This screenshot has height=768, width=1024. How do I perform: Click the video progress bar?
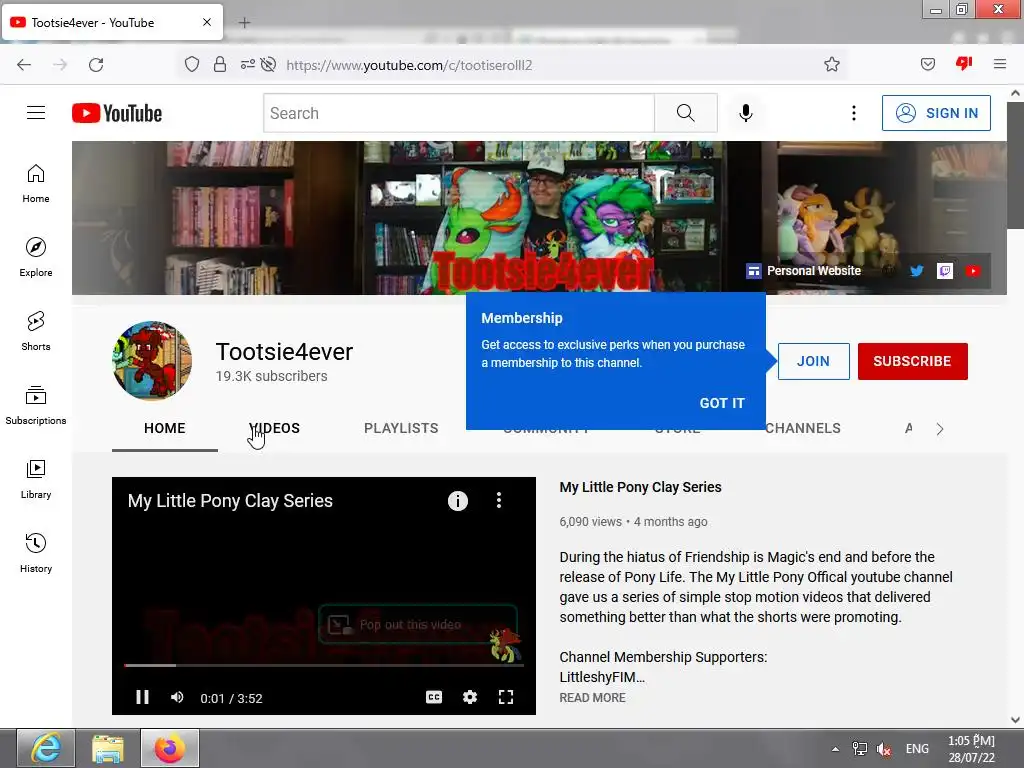[x=324, y=665]
